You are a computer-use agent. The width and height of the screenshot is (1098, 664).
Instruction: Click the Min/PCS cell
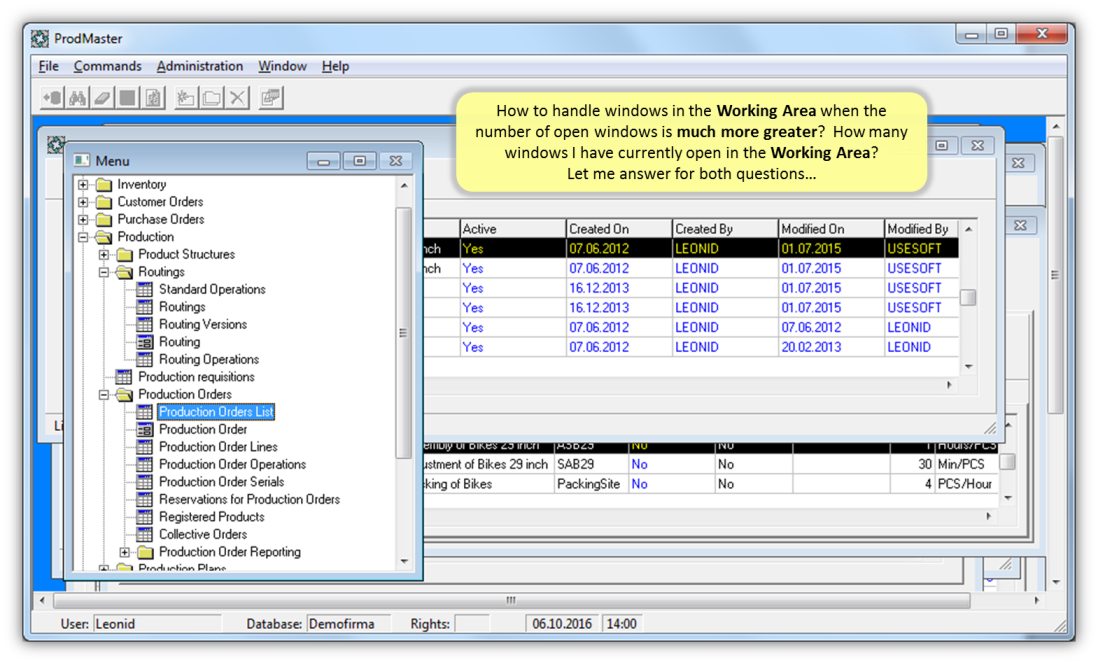pyautogui.click(x=965, y=464)
